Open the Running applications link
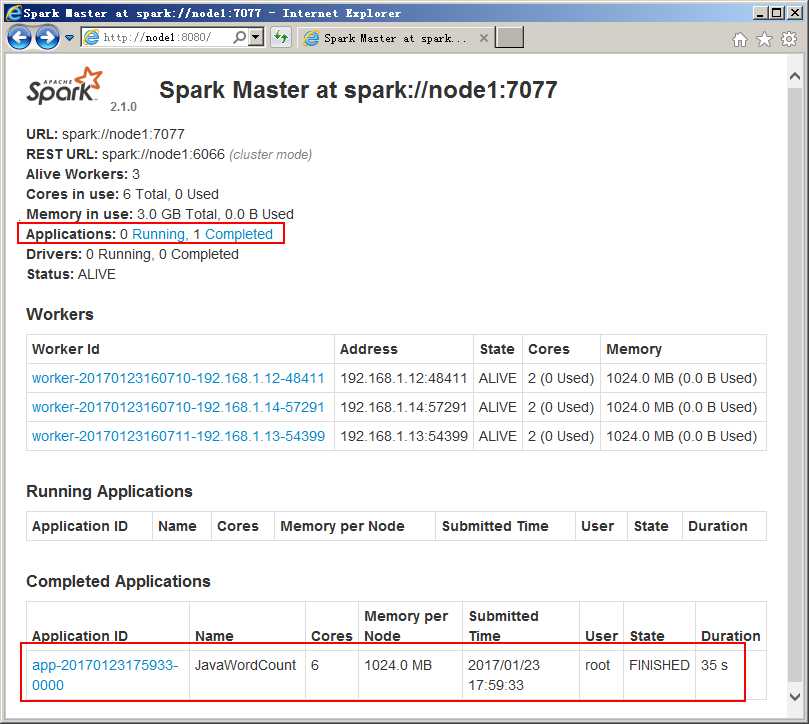The height and width of the screenshot is (724, 809). [159, 234]
